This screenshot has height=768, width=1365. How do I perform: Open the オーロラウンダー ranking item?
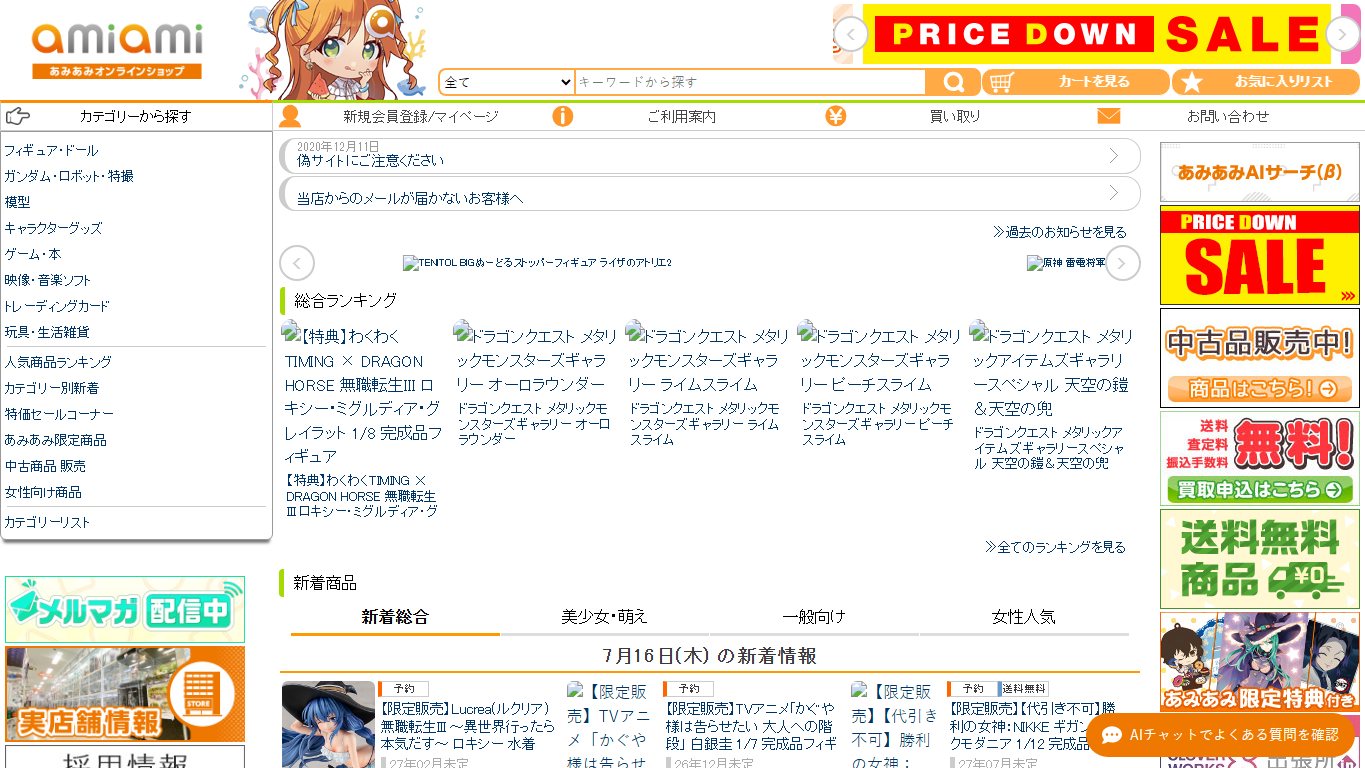point(535,385)
